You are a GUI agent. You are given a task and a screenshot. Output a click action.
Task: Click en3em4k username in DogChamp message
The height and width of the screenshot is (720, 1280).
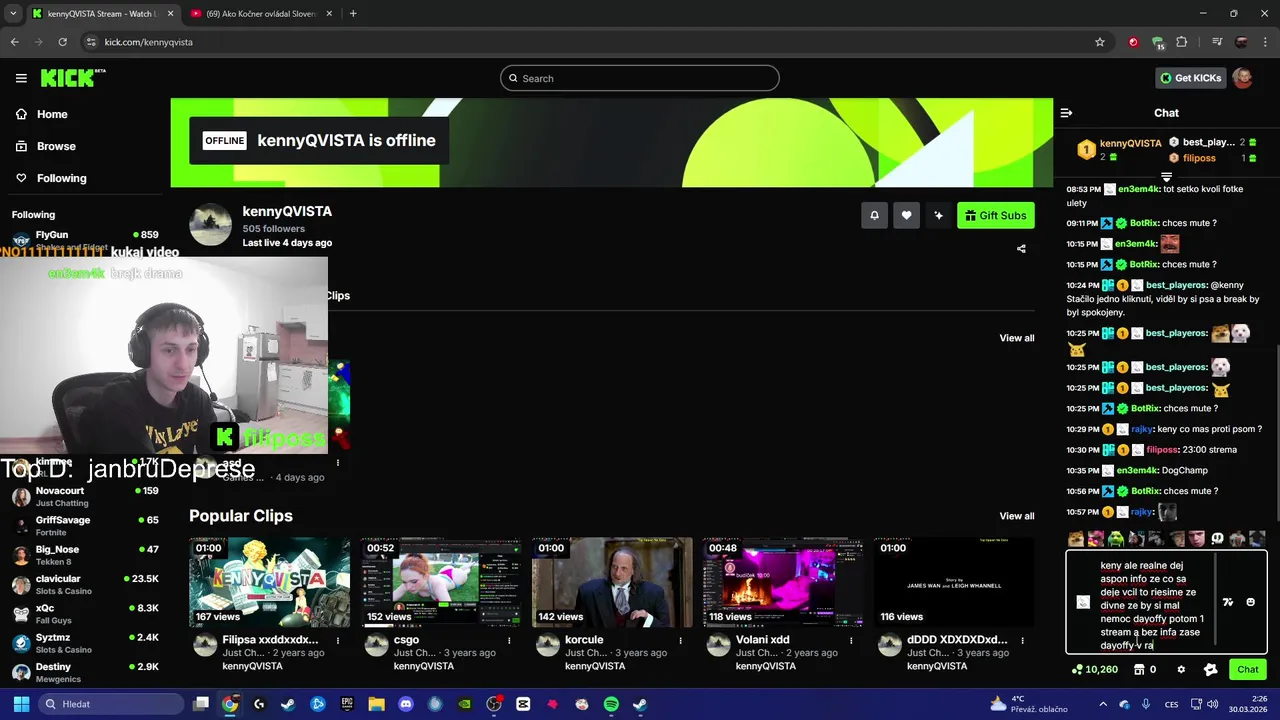[x=1137, y=470]
